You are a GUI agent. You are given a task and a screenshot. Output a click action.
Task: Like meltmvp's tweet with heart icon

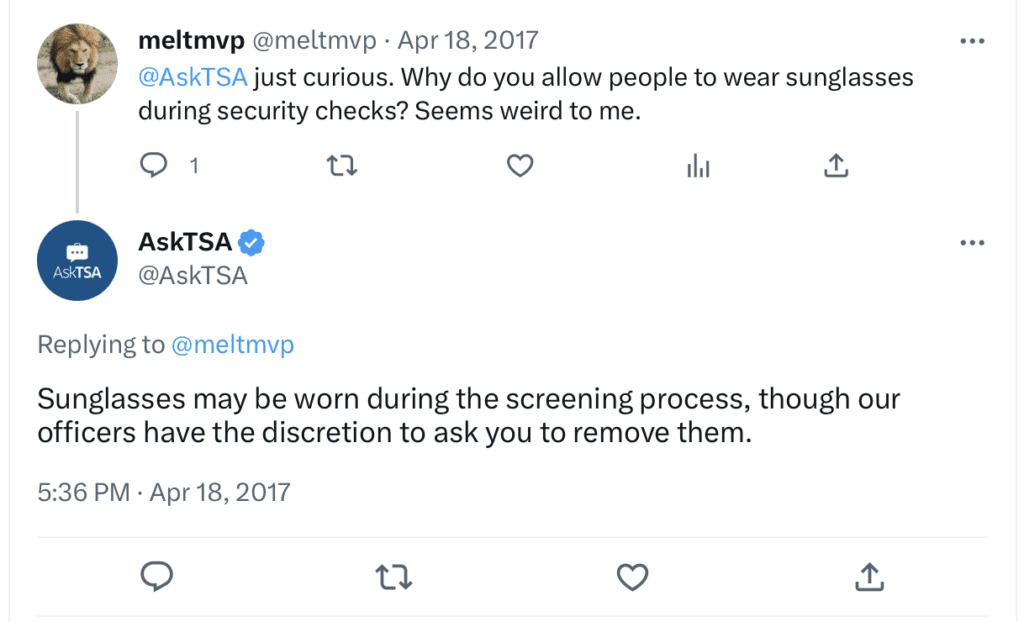pyautogui.click(x=520, y=165)
